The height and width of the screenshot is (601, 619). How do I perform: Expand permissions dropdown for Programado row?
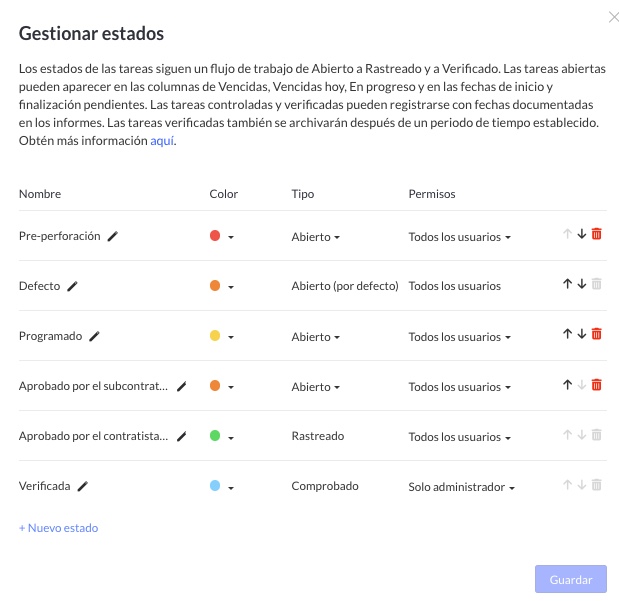tap(460, 337)
